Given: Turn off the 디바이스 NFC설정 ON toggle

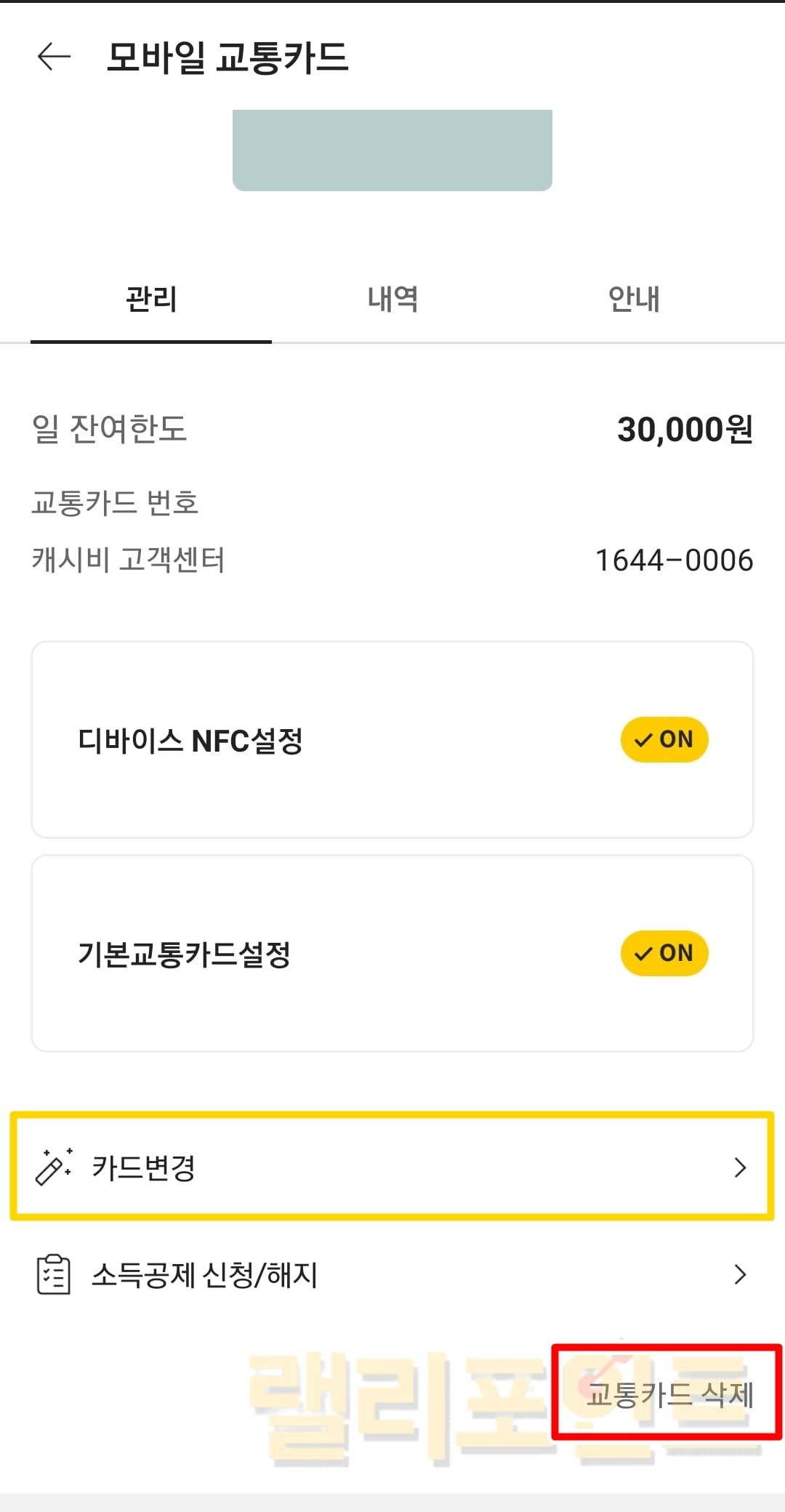Looking at the screenshot, I should [664, 740].
